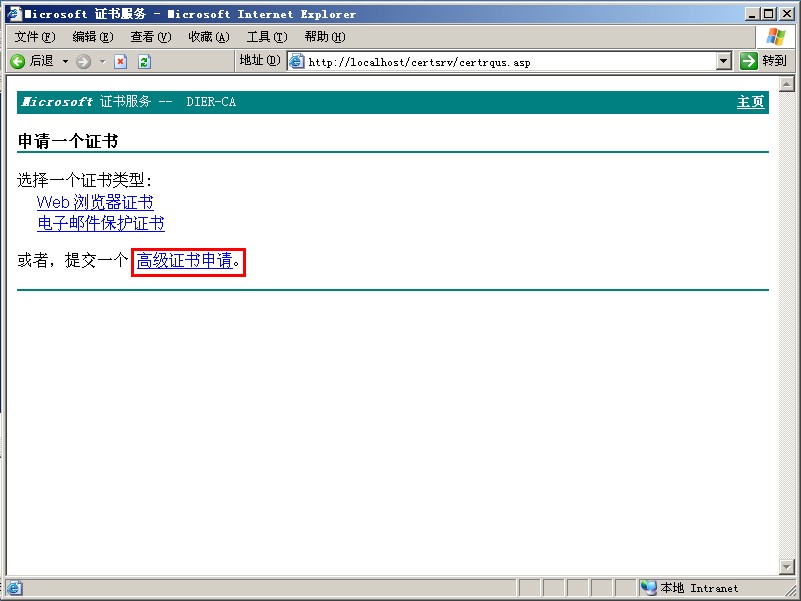Open the Forward button history dropdown arrow

(x=101, y=61)
